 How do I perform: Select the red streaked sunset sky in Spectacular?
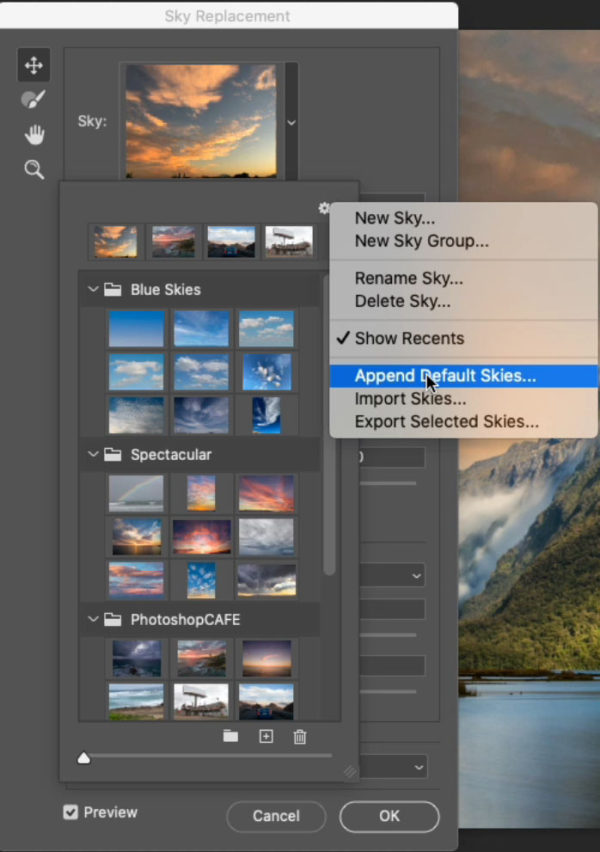pos(266,493)
